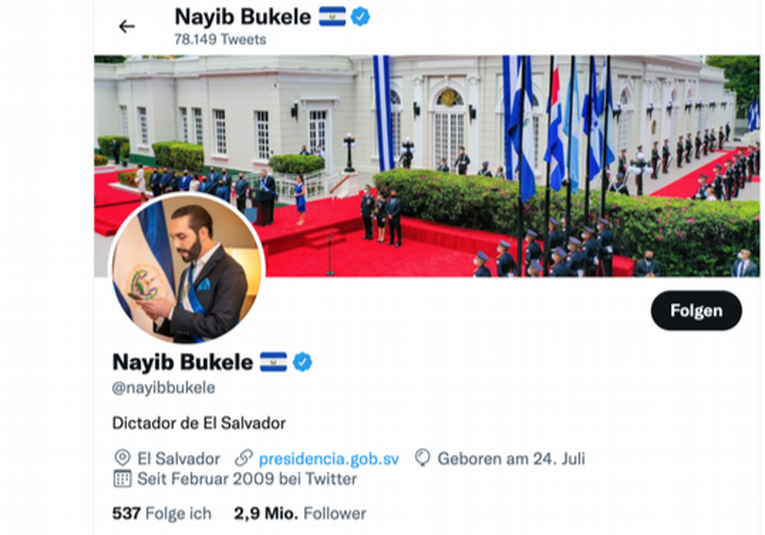The image size is (765, 535).
Task: Click the El Salvador flag emoji in header
Action: (x=332, y=17)
